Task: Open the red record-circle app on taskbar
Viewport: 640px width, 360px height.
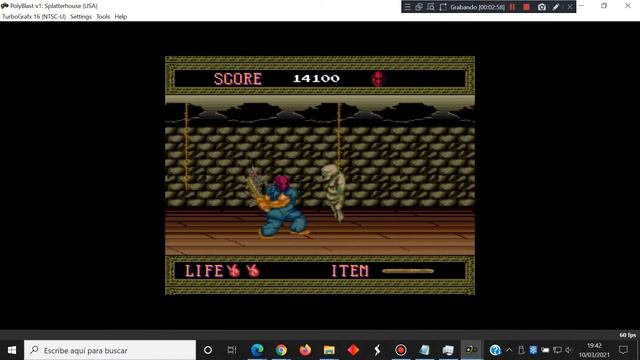Action: point(401,350)
